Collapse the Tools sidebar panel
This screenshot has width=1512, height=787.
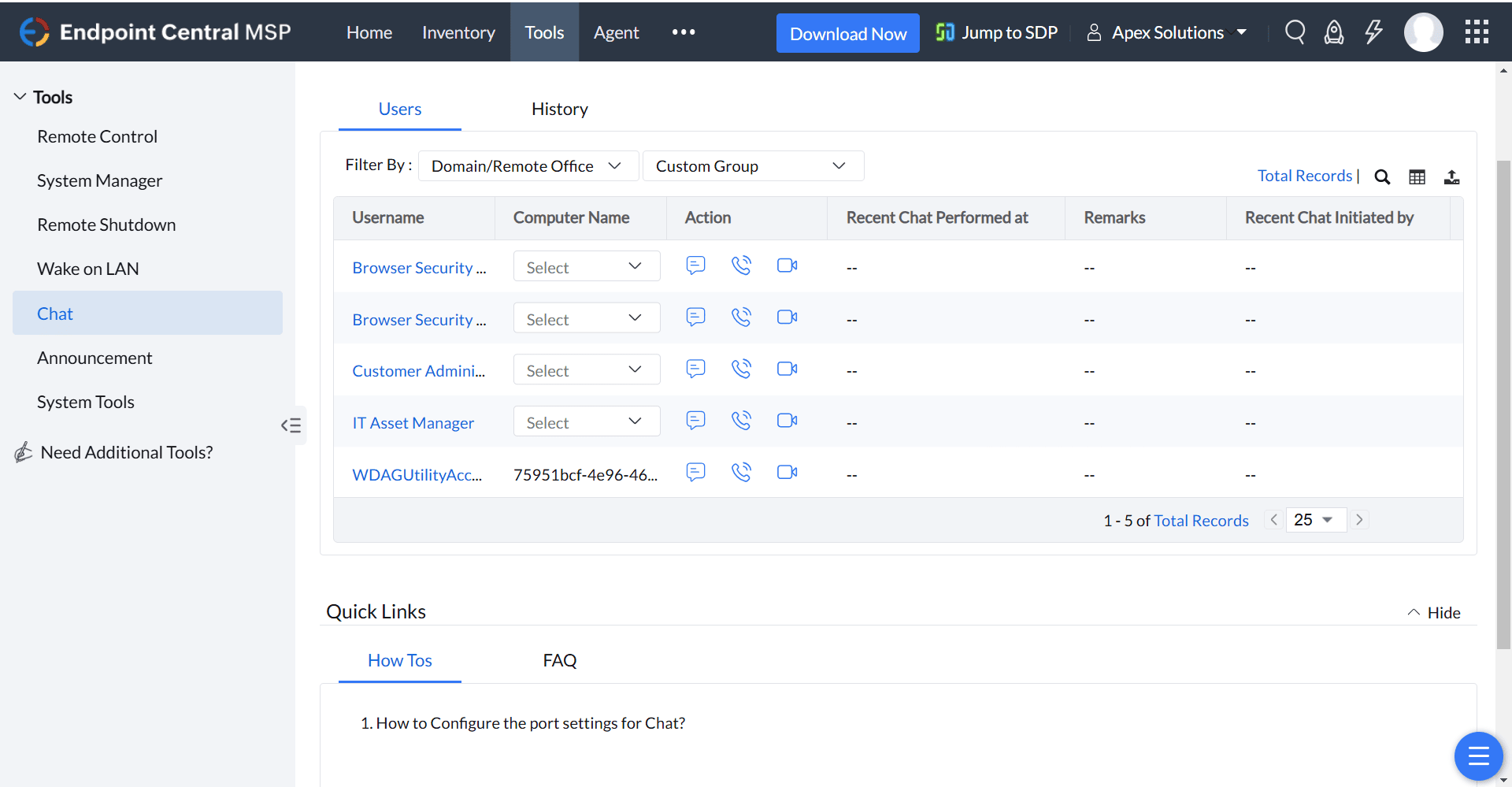coord(291,425)
